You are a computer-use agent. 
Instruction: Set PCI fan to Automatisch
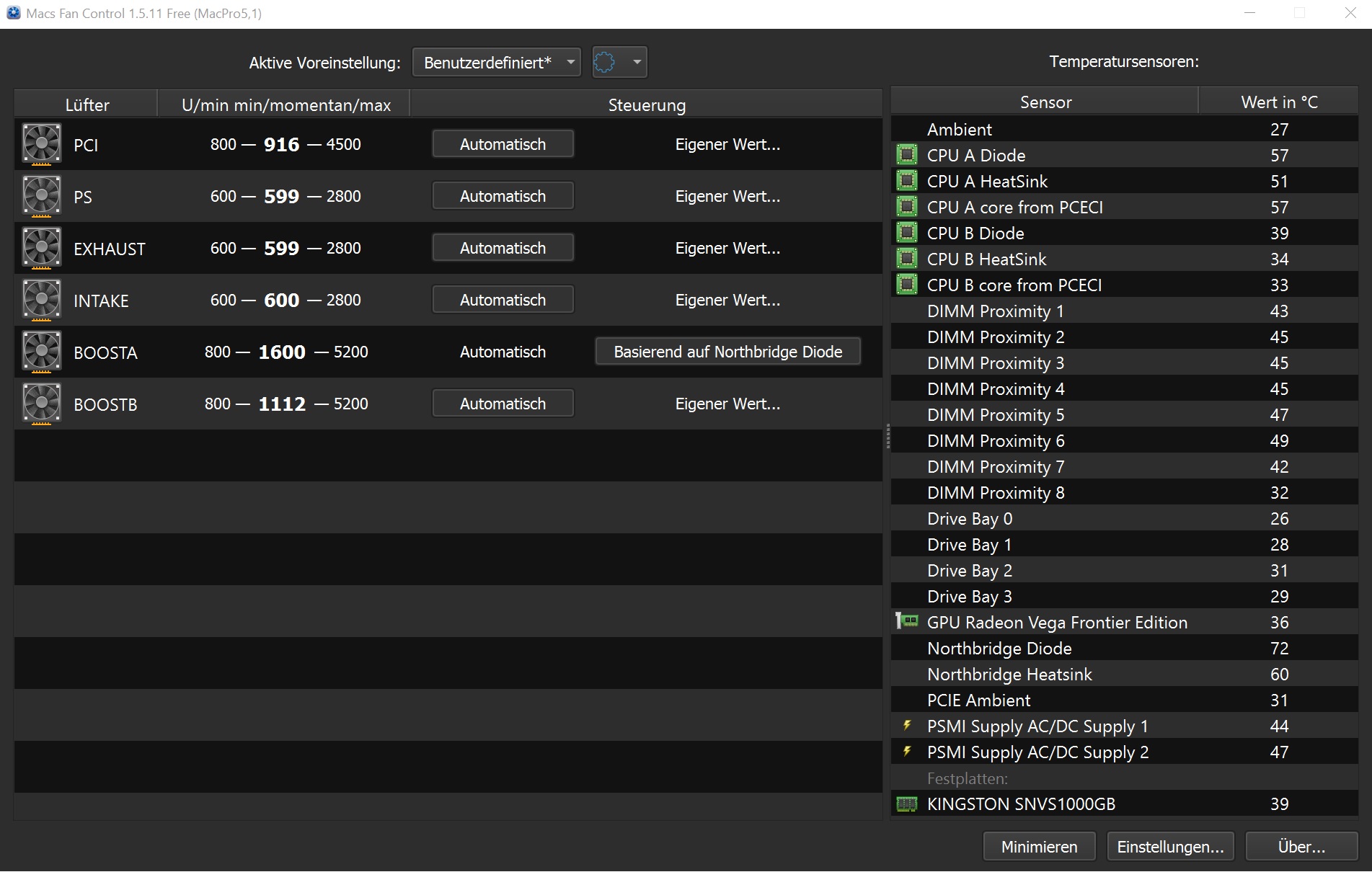tap(503, 144)
